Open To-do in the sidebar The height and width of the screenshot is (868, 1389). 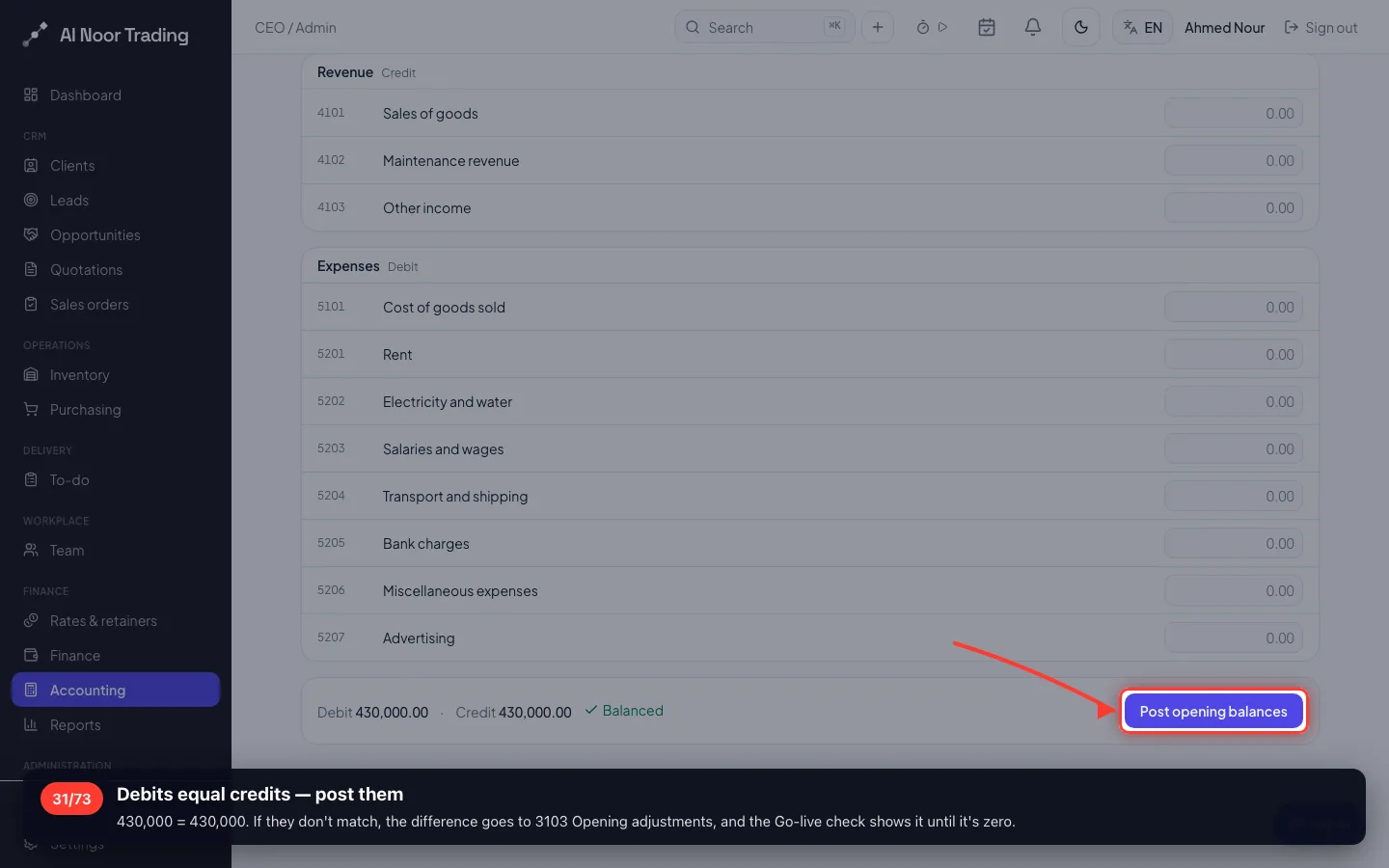click(x=116, y=479)
